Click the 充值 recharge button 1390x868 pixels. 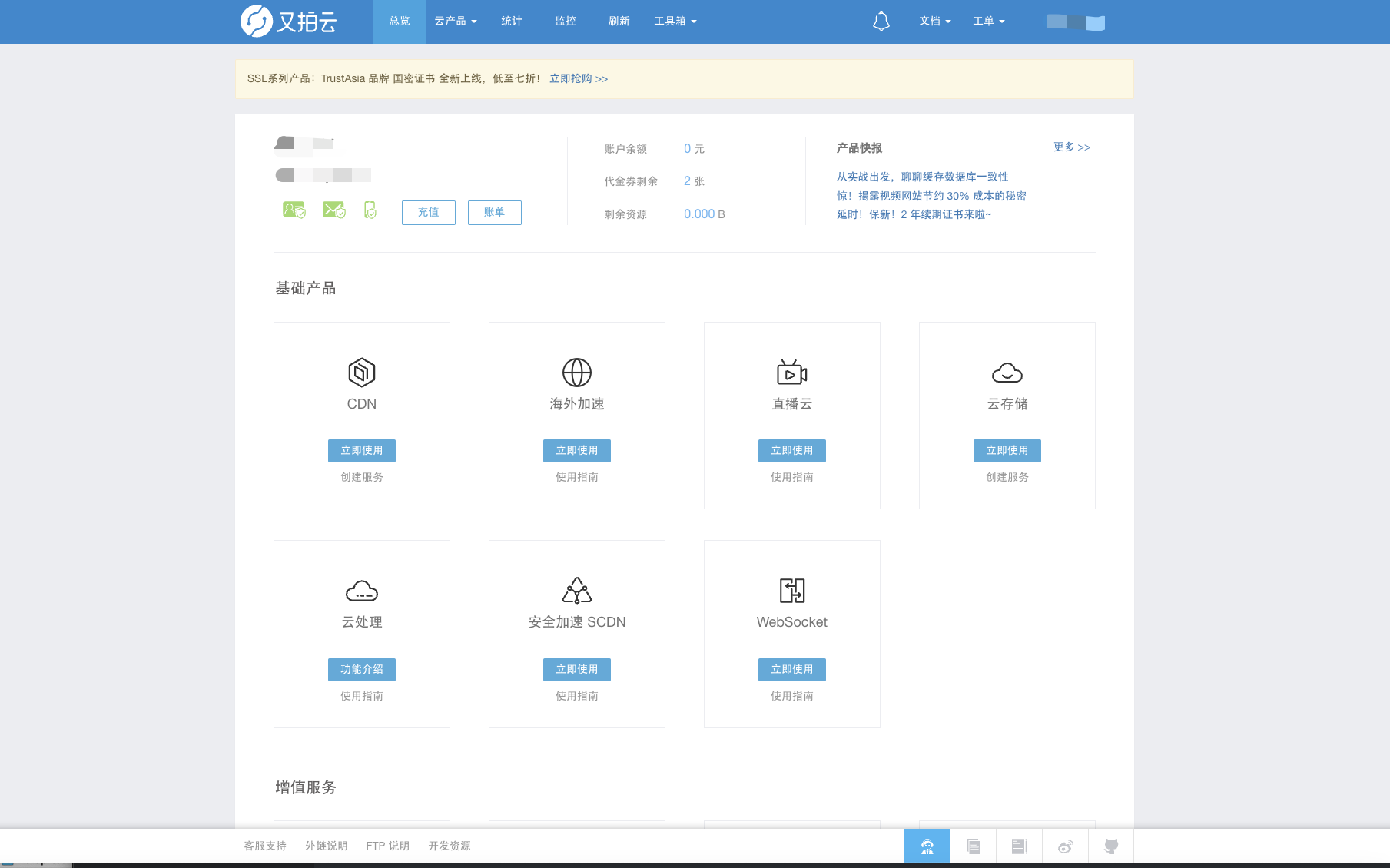click(428, 213)
